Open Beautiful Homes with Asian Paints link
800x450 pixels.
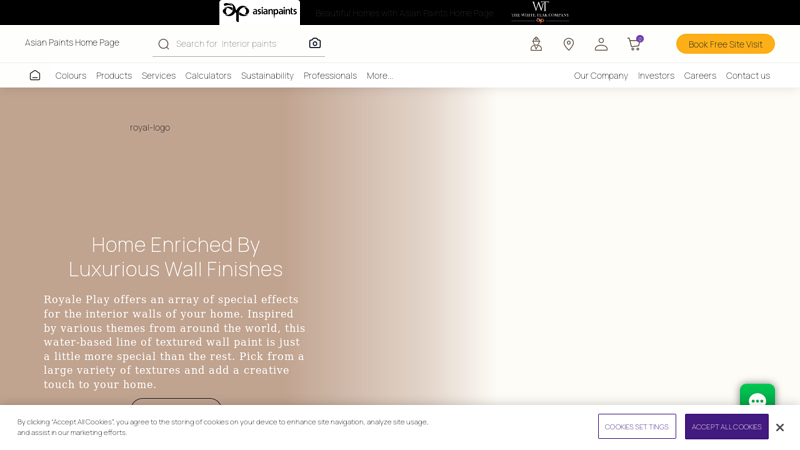(404, 13)
